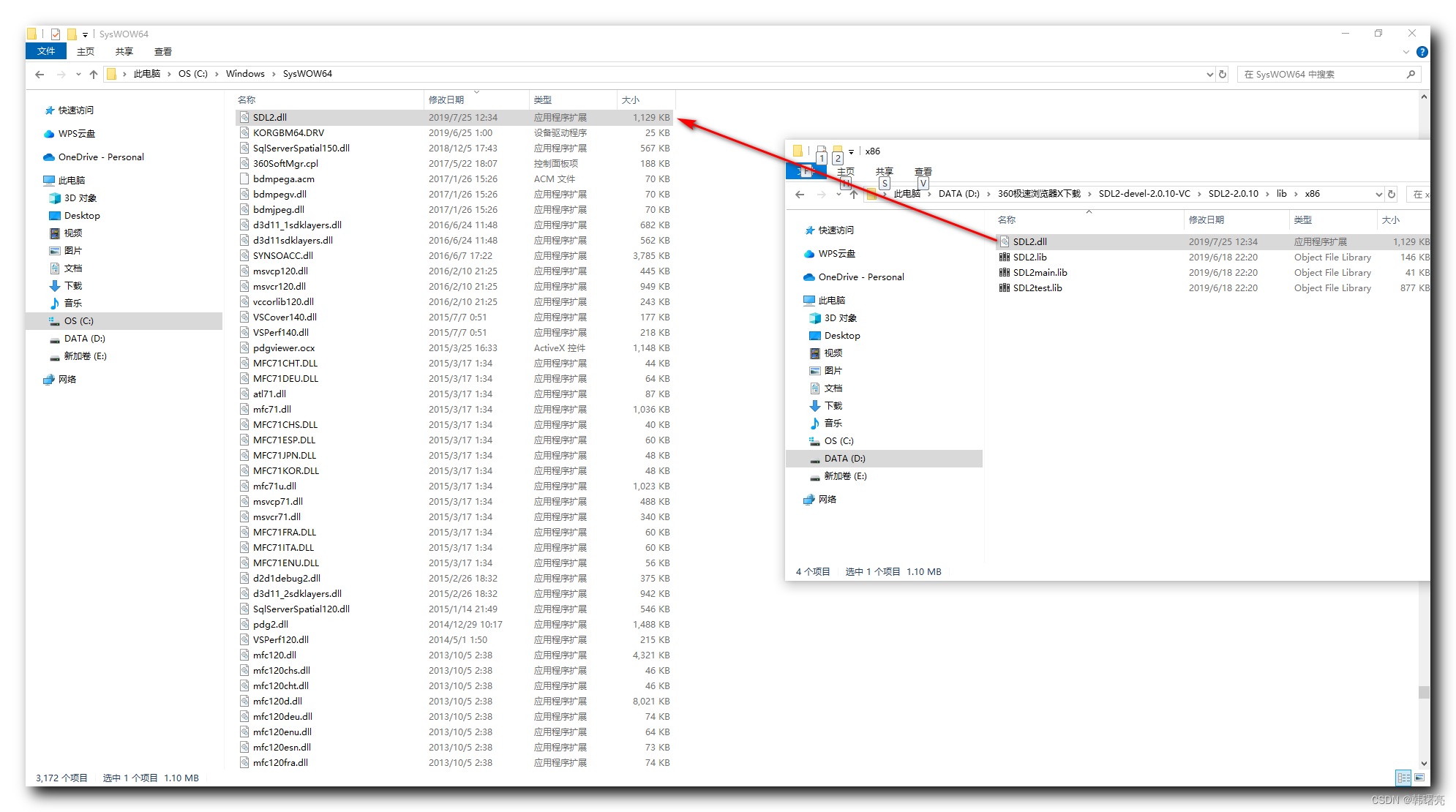Navigate up one level using the up arrow
The width and height of the screenshot is (1456, 812).
[x=94, y=74]
